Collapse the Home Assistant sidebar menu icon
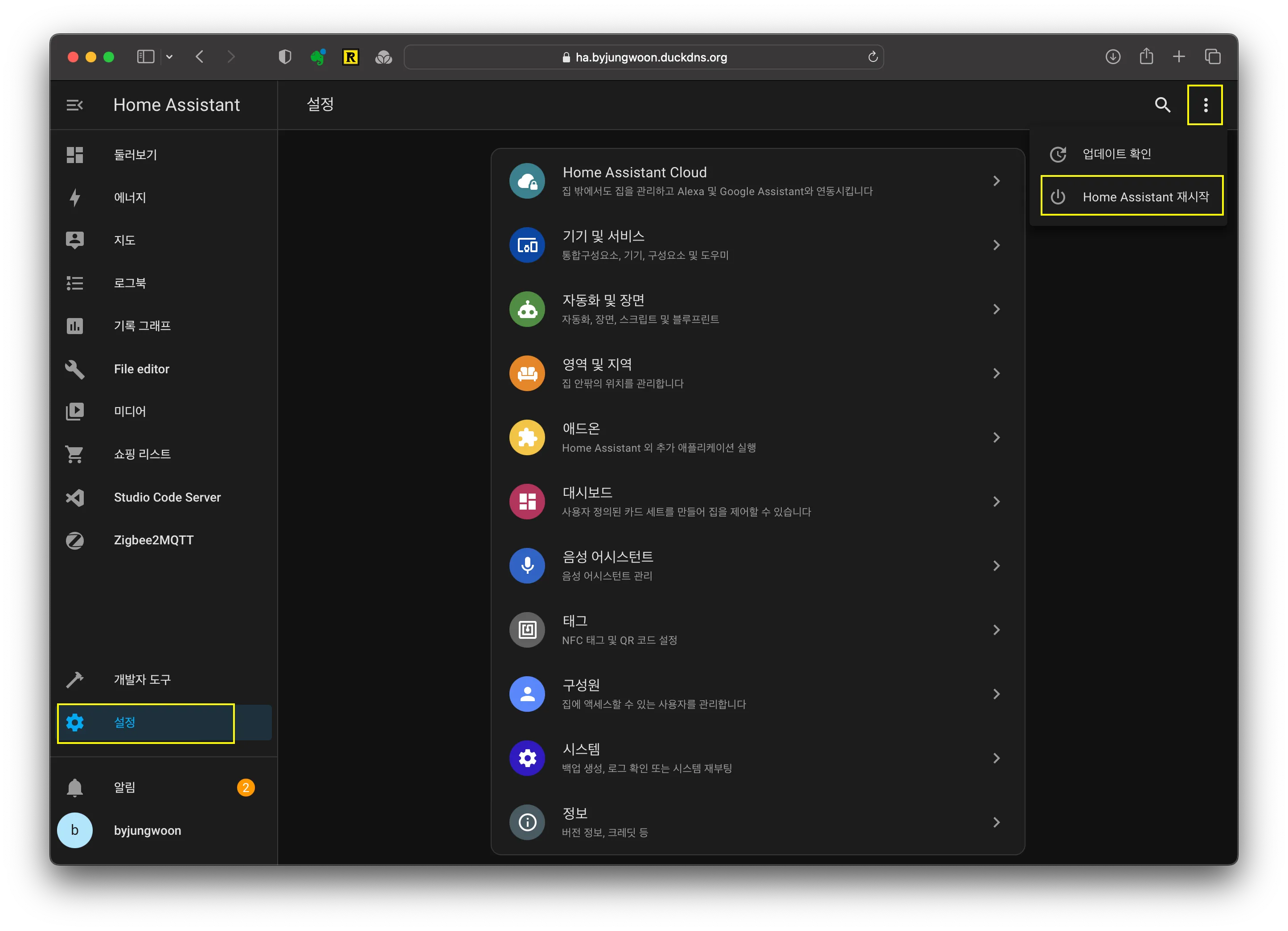1288x931 pixels. click(74, 105)
